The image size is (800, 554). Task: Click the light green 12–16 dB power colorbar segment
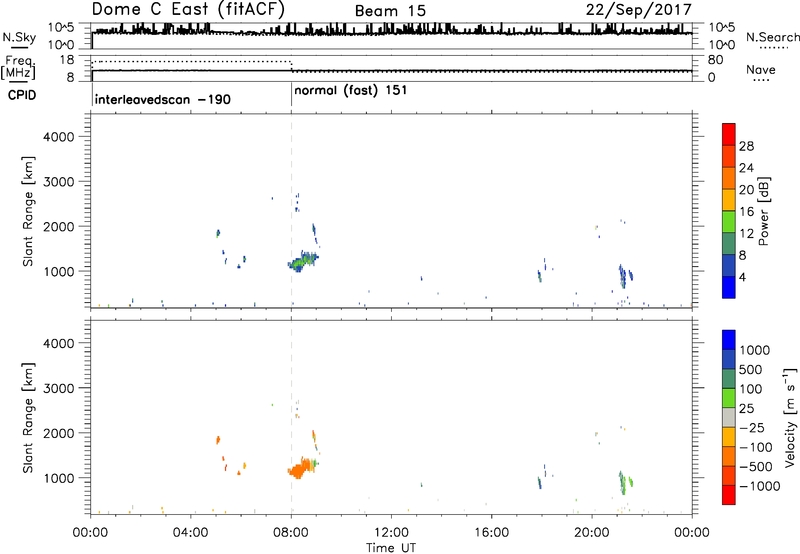[x=729, y=221]
